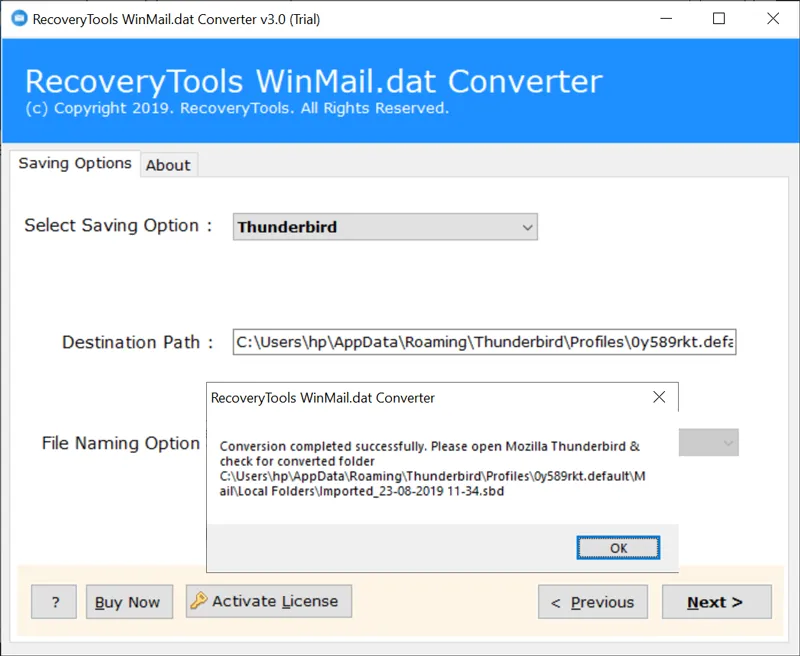Click the Buy Now button

[128, 602]
